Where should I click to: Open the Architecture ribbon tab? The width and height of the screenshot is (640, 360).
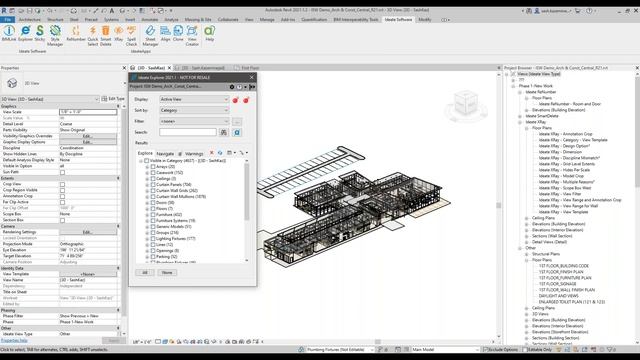tap(30, 20)
